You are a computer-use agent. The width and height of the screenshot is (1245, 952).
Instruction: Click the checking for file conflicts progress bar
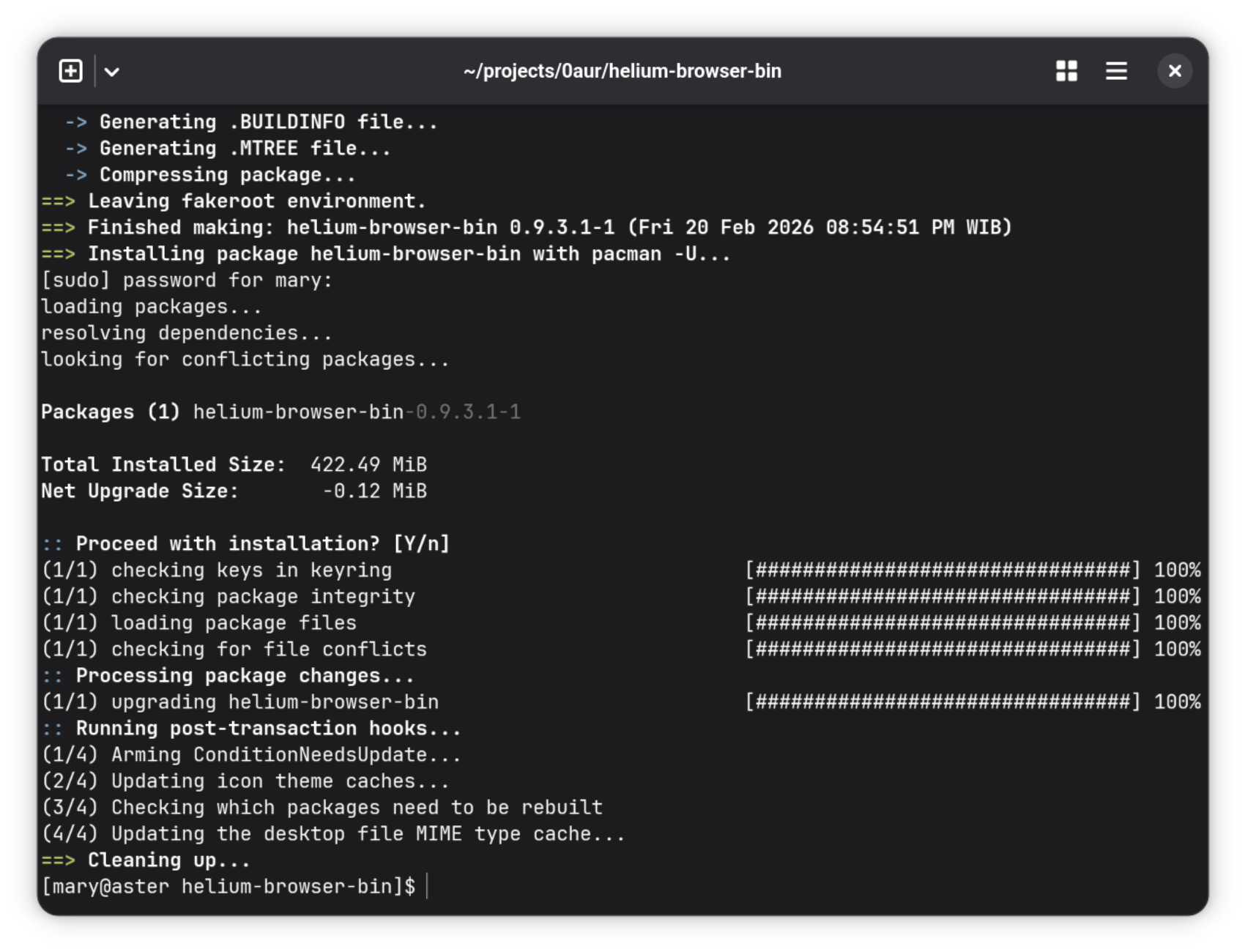[943, 650]
